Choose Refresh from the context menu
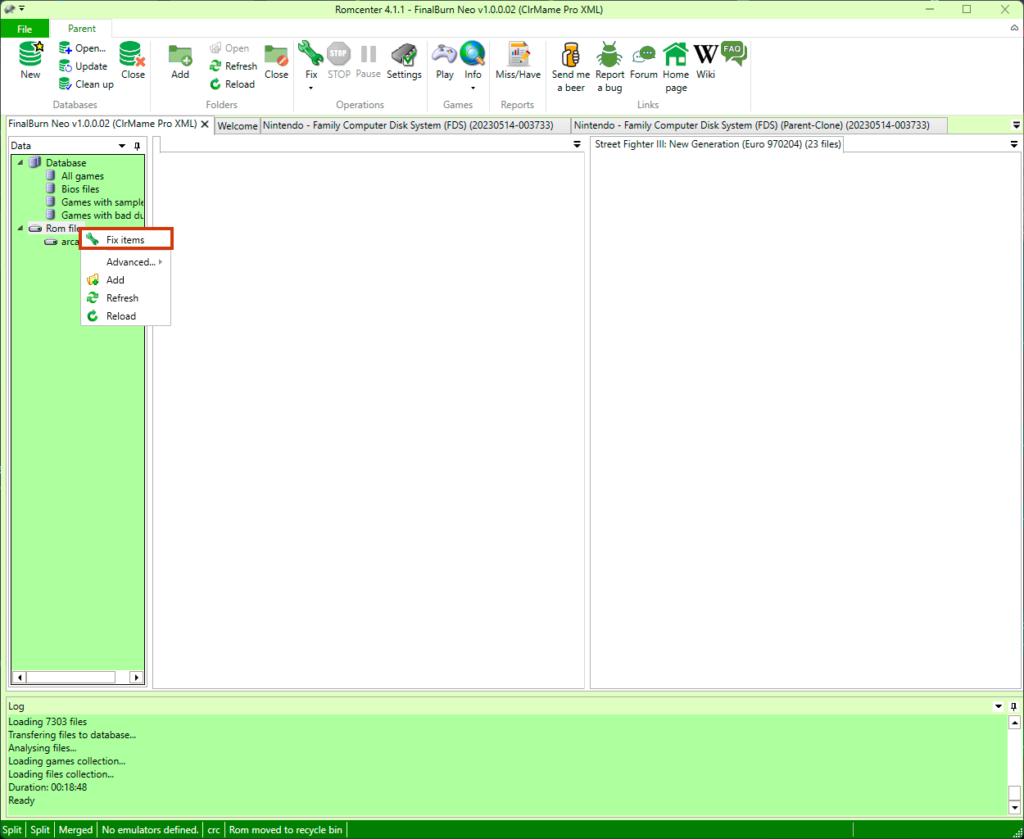 [126, 298]
